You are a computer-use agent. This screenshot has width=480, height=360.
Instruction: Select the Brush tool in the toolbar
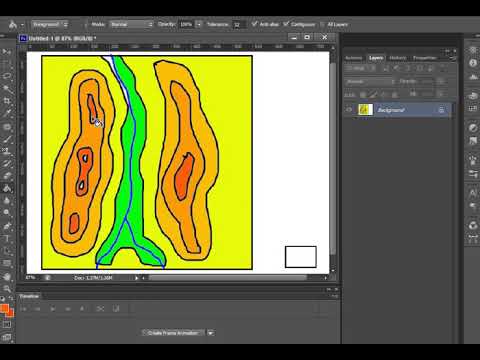[7, 139]
